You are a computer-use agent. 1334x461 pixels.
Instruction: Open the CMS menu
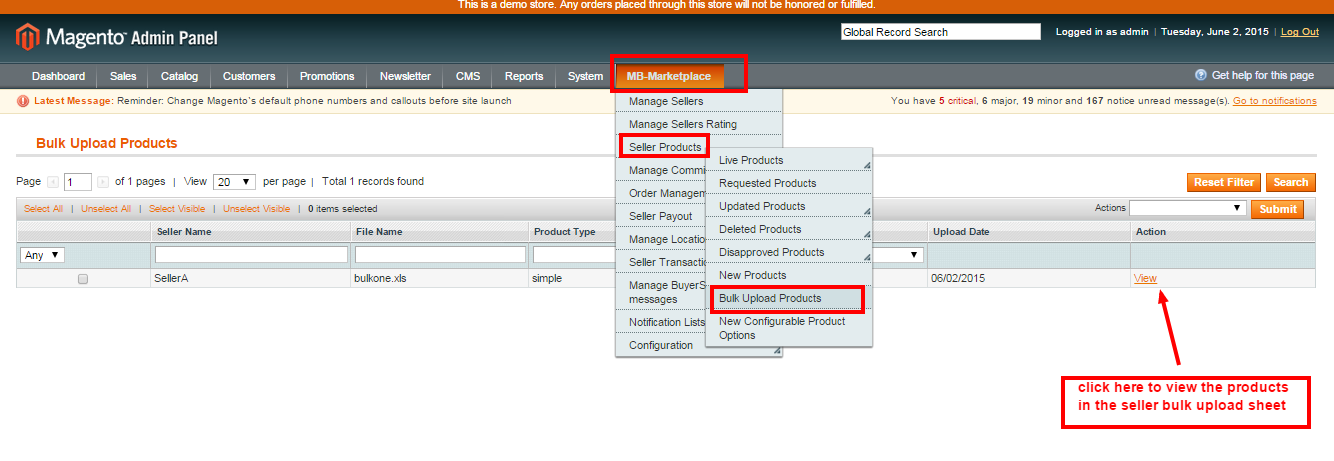tap(468, 76)
